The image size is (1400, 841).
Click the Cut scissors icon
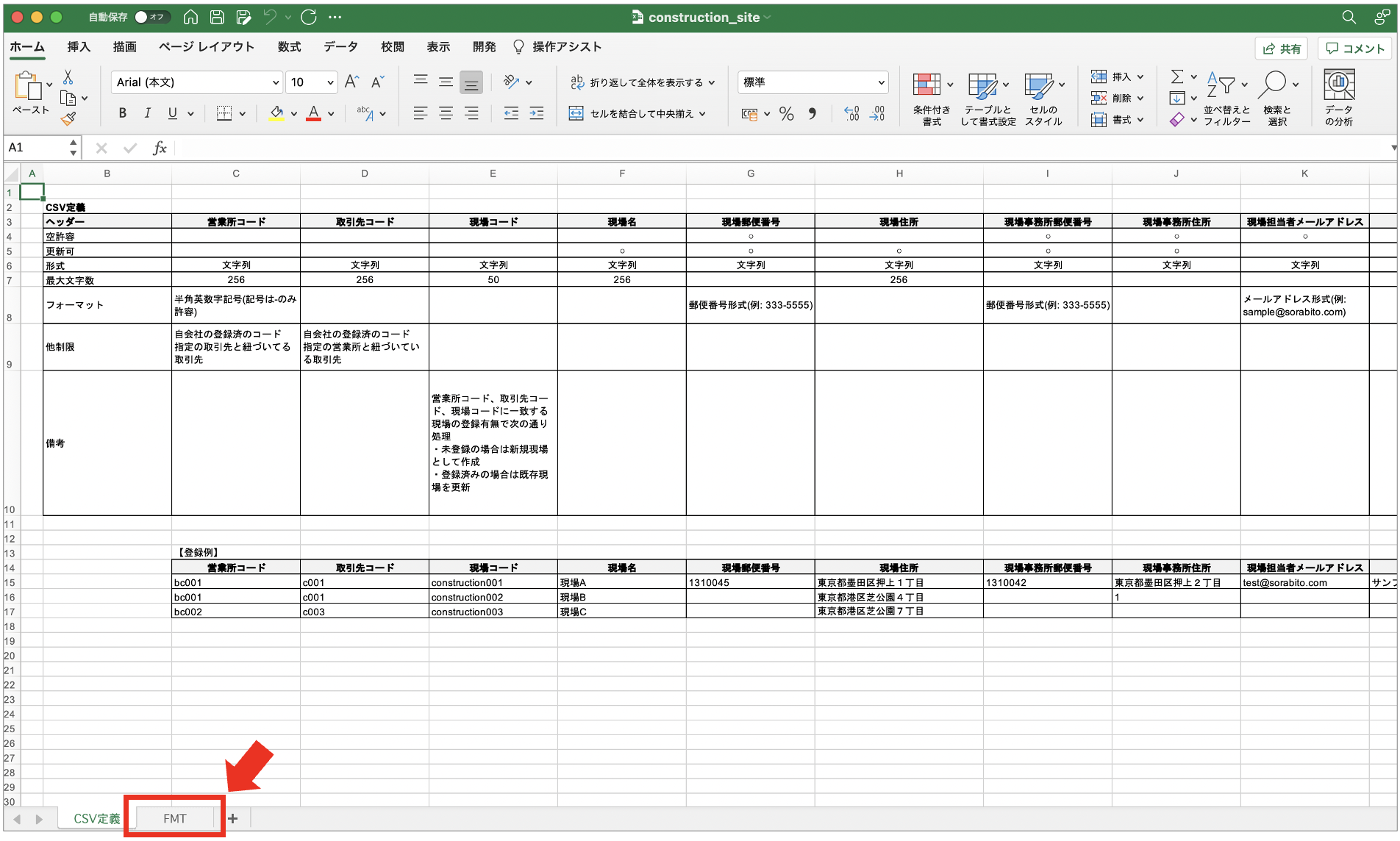point(68,77)
